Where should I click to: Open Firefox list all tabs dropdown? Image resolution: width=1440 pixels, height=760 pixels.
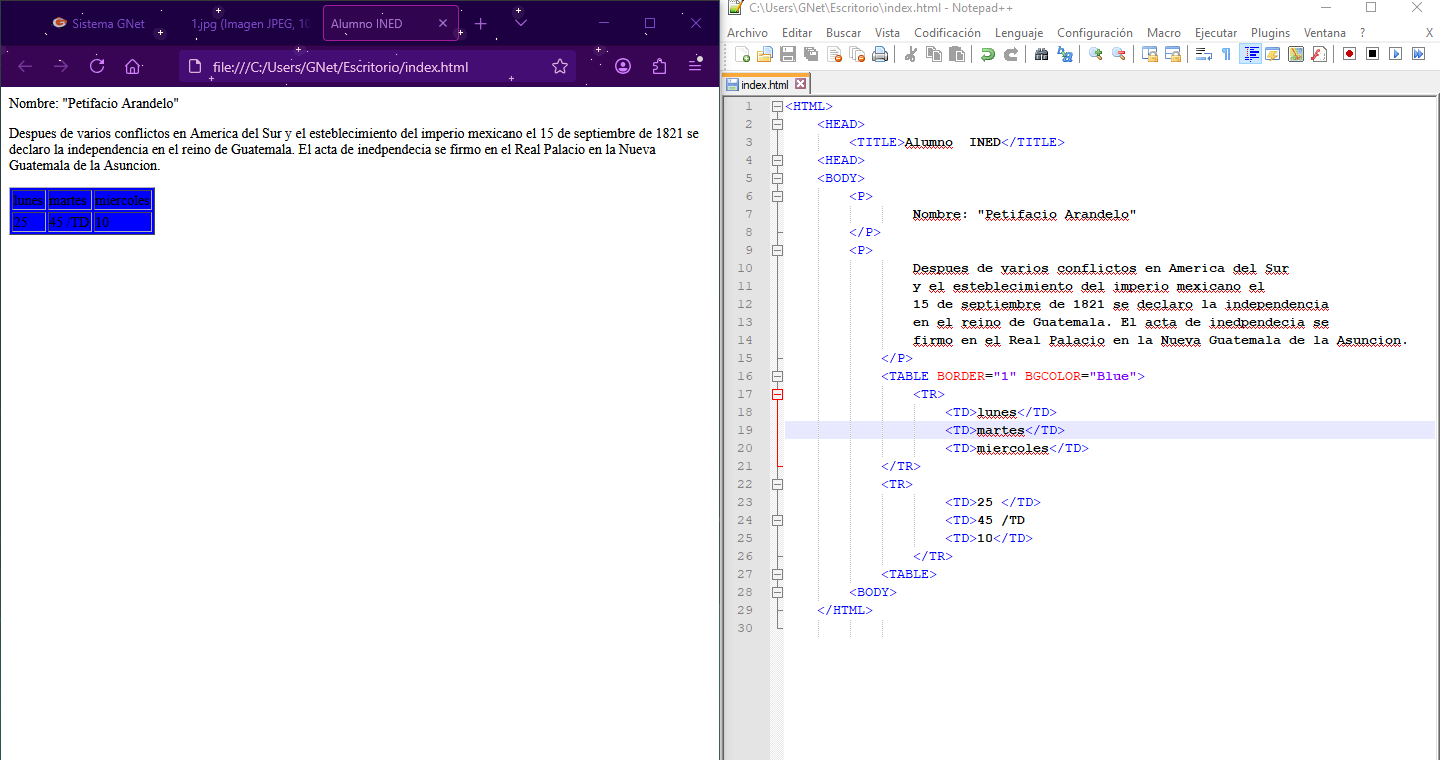tap(520, 23)
